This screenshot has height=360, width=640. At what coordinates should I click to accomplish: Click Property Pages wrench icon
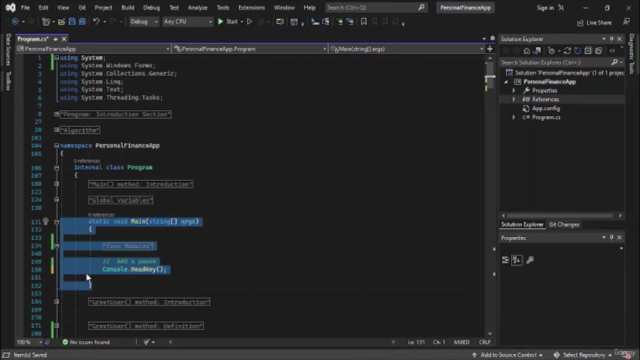coord(530,260)
